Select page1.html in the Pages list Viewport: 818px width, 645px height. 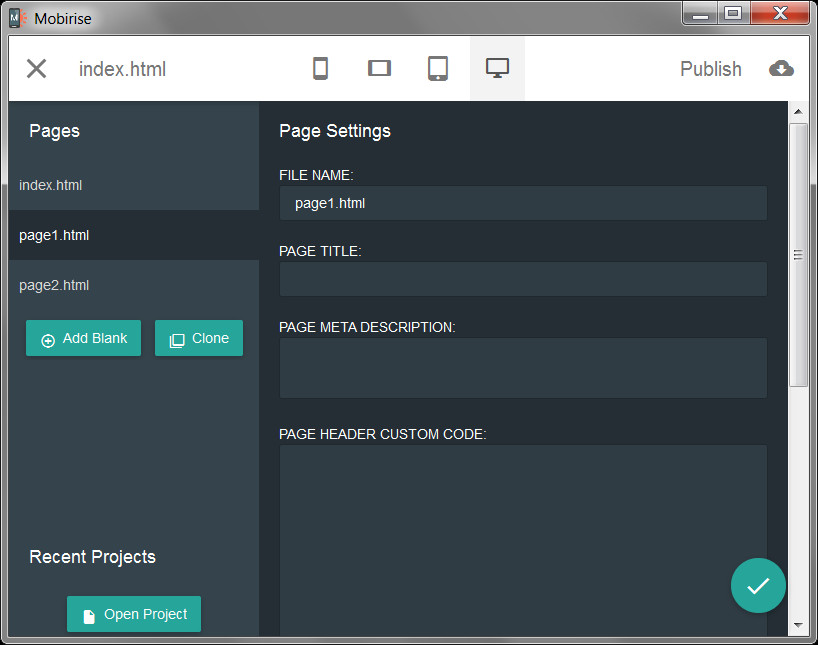[x=54, y=235]
